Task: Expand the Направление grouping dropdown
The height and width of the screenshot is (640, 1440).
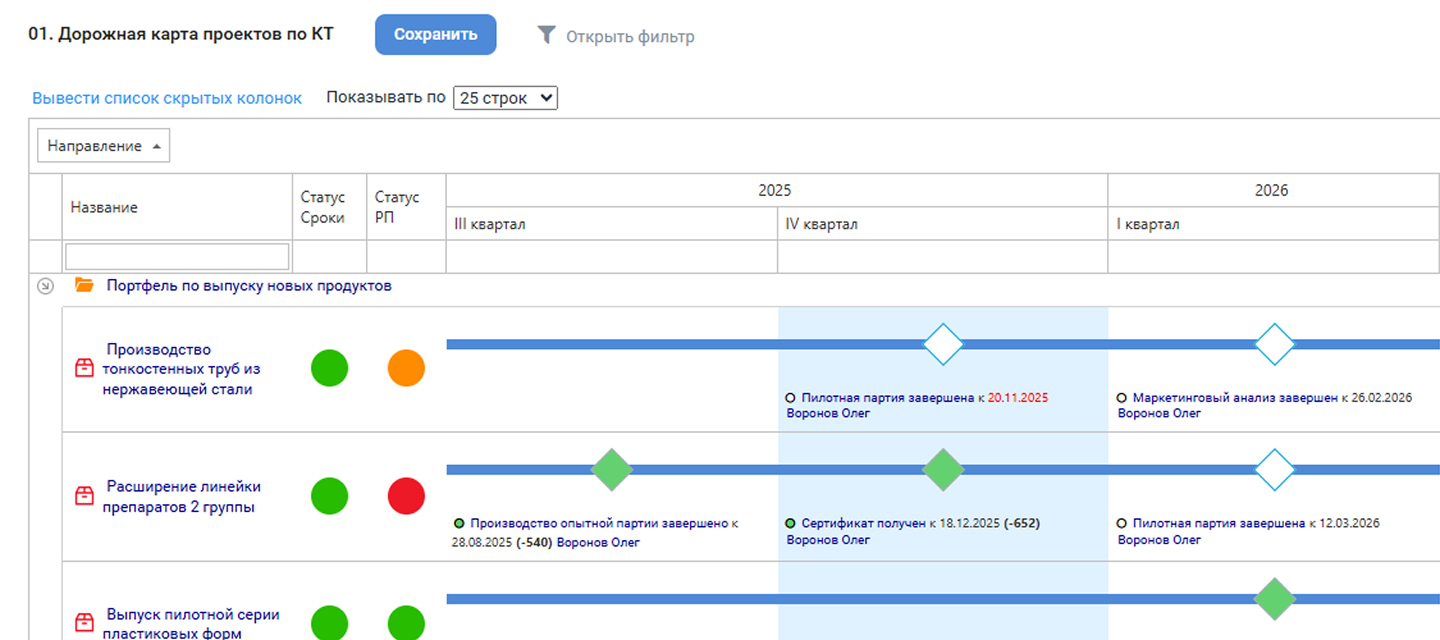Action: click(x=104, y=146)
